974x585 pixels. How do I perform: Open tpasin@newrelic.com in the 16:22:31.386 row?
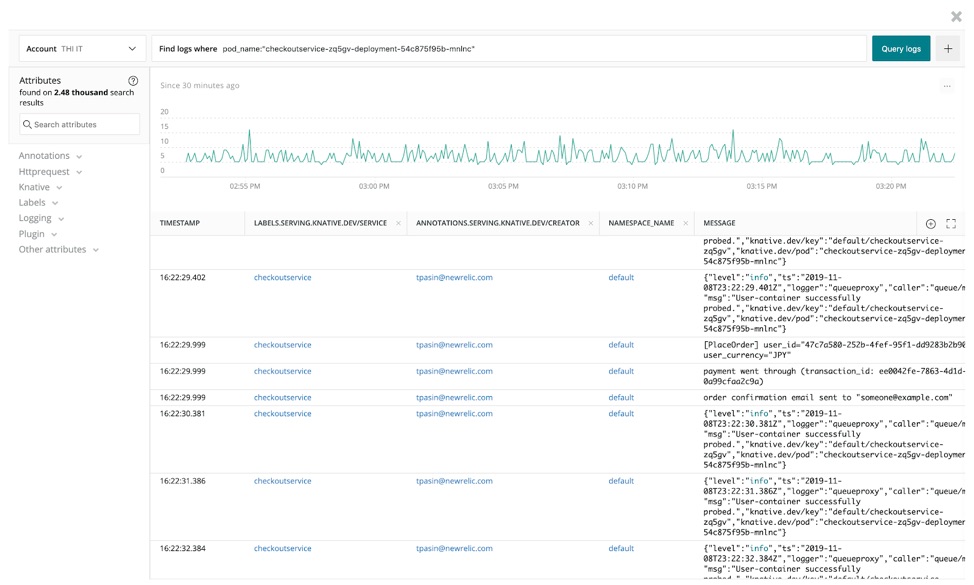[x=454, y=481]
